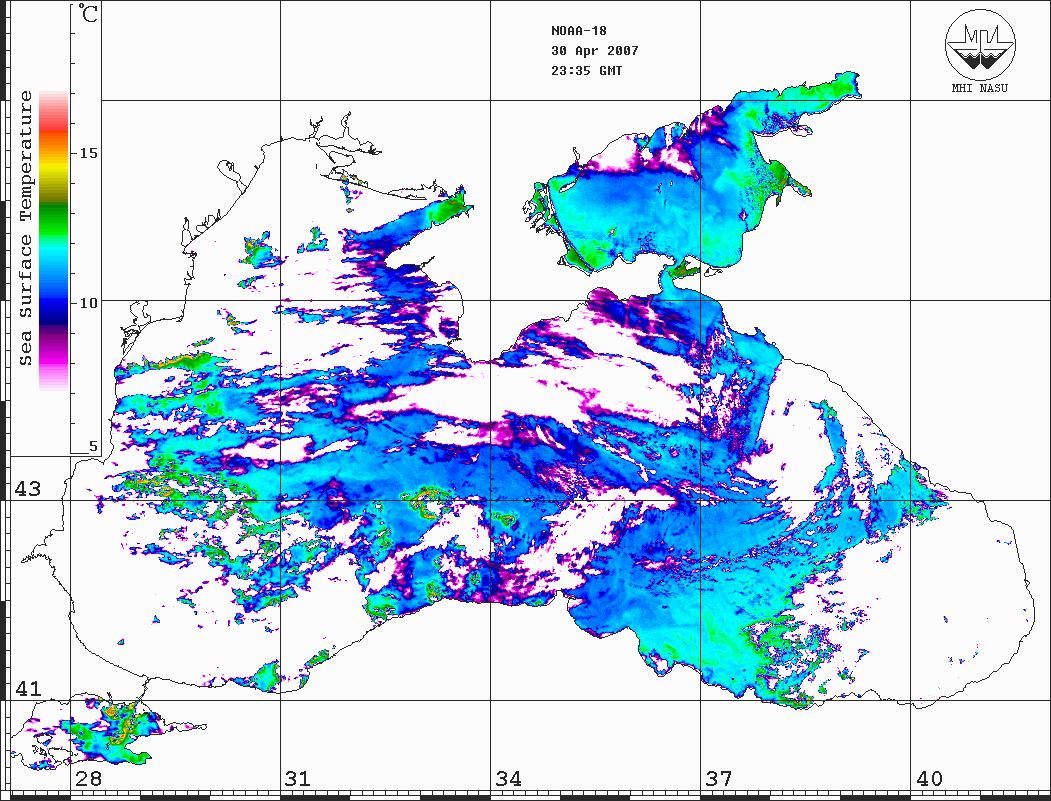The width and height of the screenshot is (1051, 801).
Task: Click longitude label '40'
Action: click(929, 779)
